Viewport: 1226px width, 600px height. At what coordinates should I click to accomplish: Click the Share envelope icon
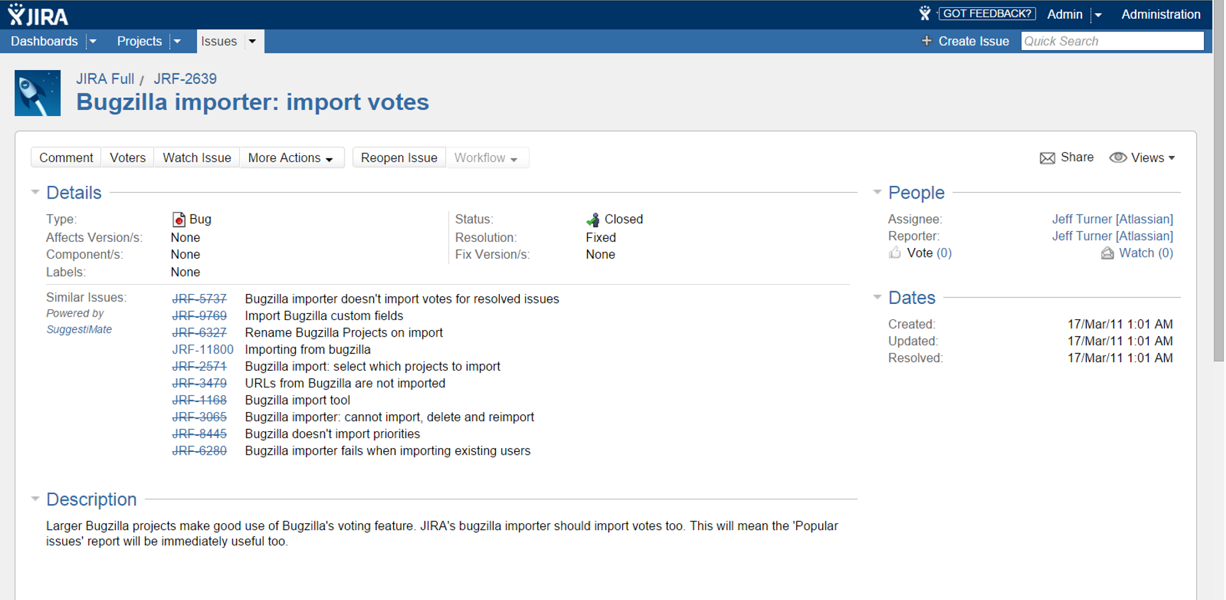(x=1047, y=158)
